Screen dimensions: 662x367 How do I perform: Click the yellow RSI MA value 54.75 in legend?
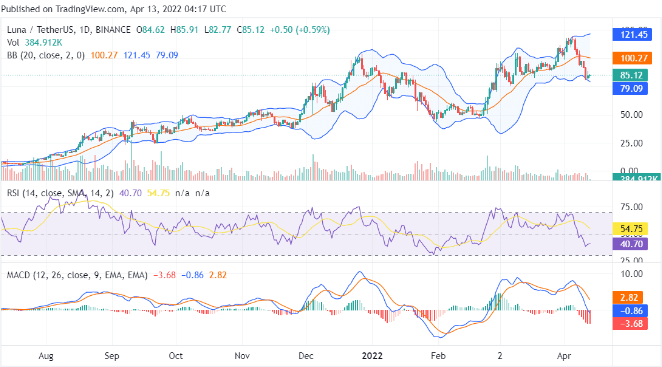(158, 193)
